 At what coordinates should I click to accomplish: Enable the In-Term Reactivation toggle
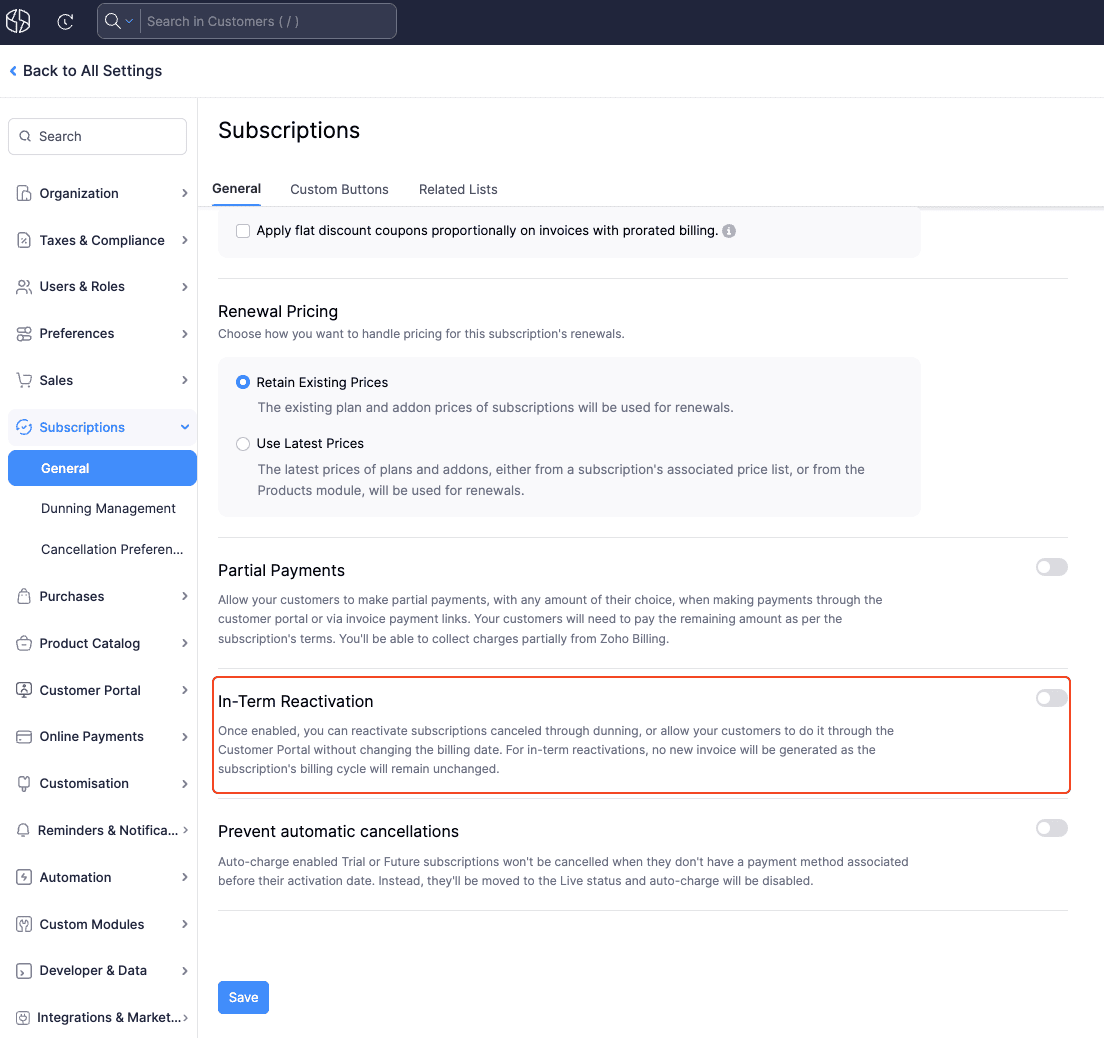pyautogui.click(x=1051, y=698)
